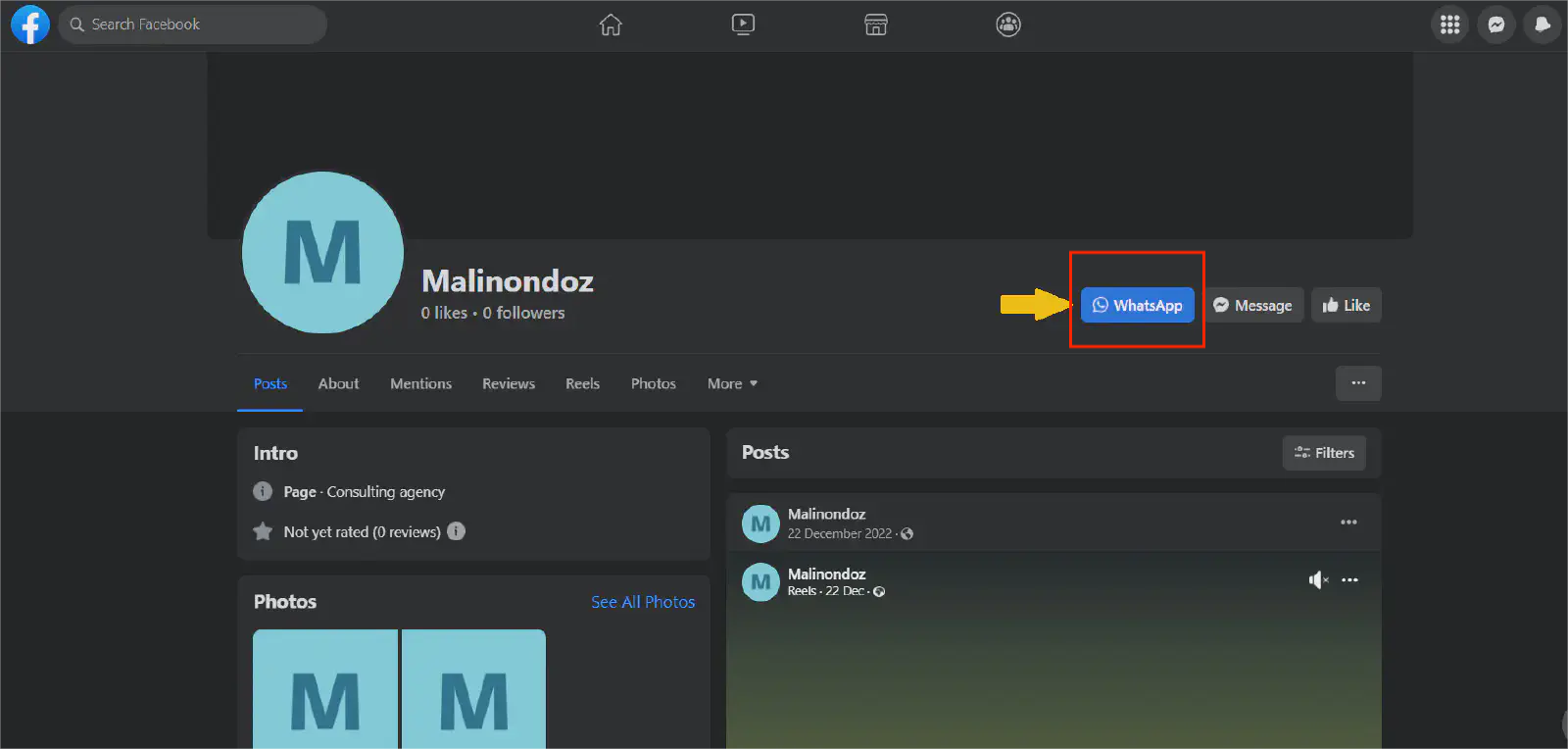Switch to the Reviews tab
1568x749 pixels.
pyautogui.click(x=509, y=383)
